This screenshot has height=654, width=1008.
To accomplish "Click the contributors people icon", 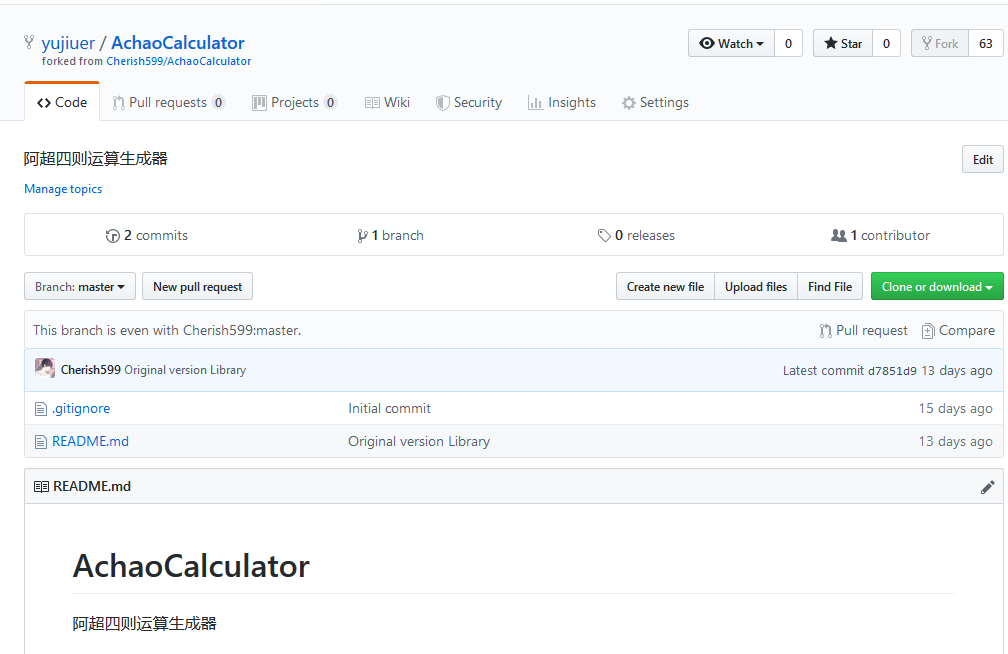I will pos(838,235).
